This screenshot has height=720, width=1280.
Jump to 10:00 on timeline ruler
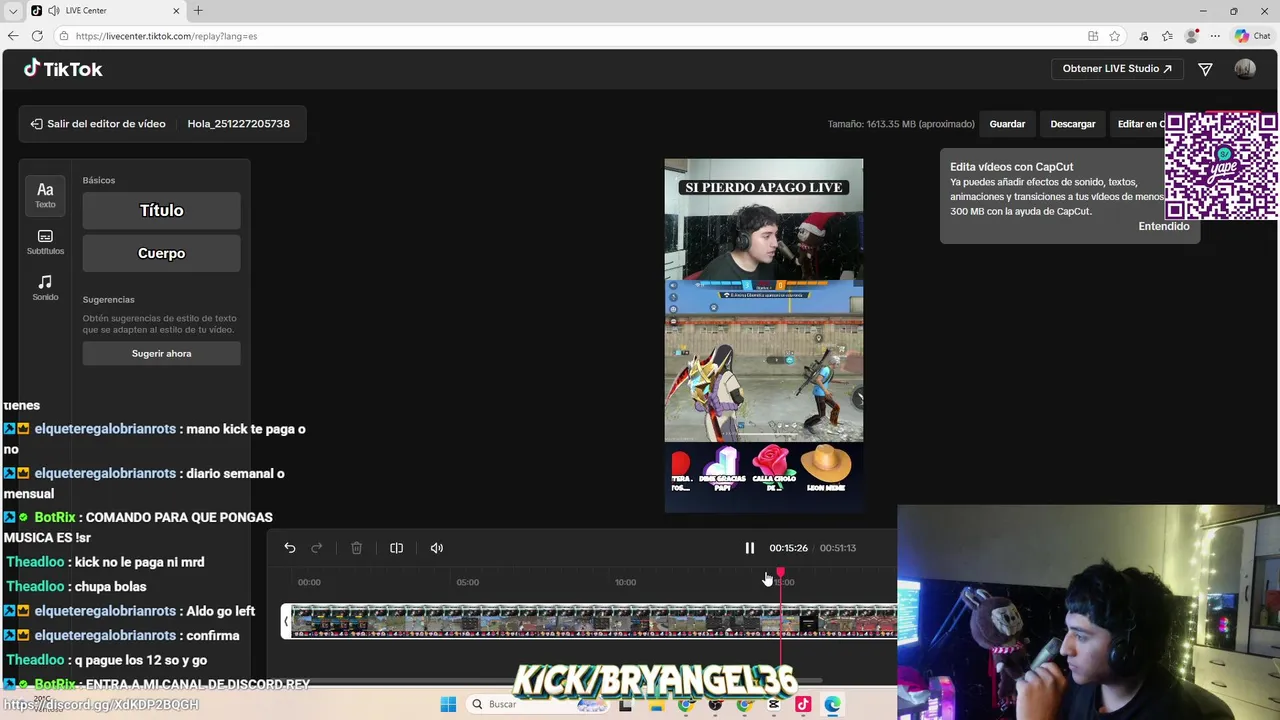(625, 582)
